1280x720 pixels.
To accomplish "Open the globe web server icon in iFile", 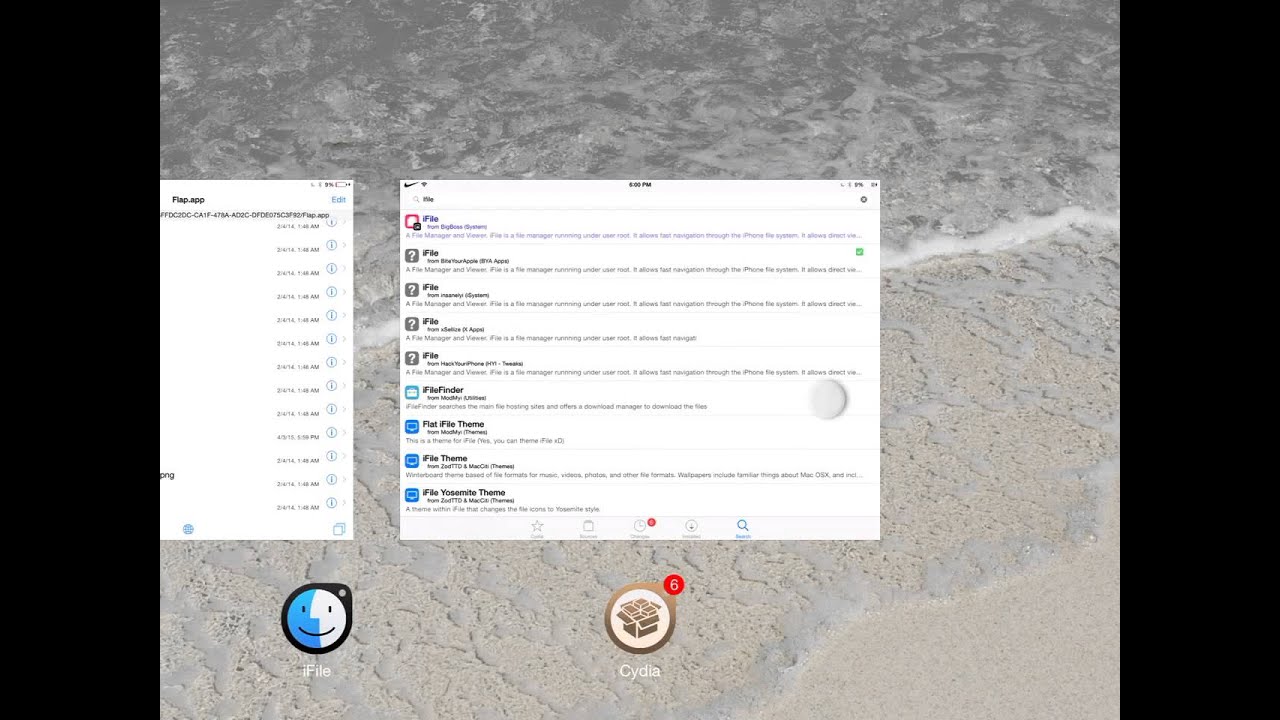I will click(x=188, y=529).
